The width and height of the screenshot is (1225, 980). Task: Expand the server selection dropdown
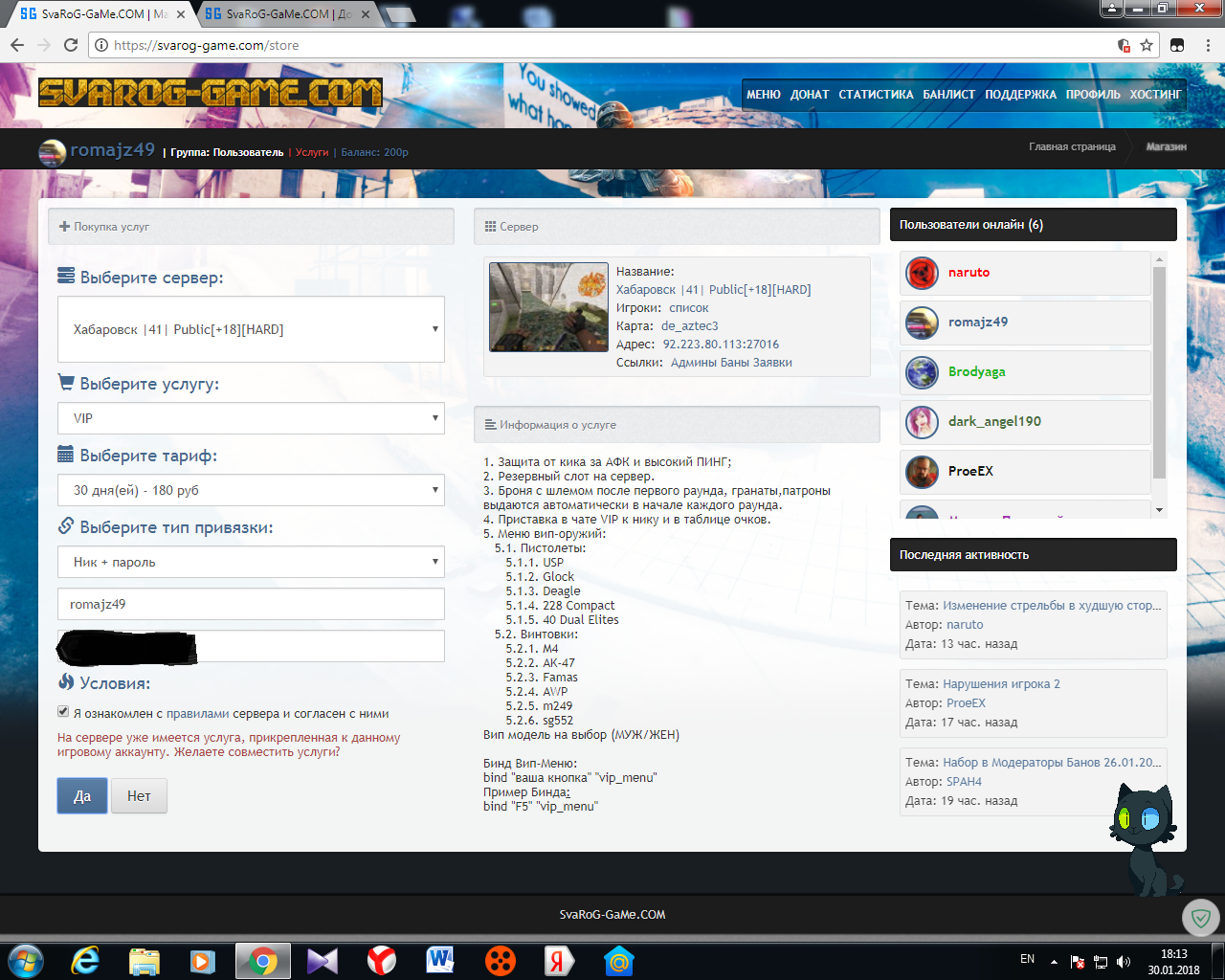[x=251, y=329]
